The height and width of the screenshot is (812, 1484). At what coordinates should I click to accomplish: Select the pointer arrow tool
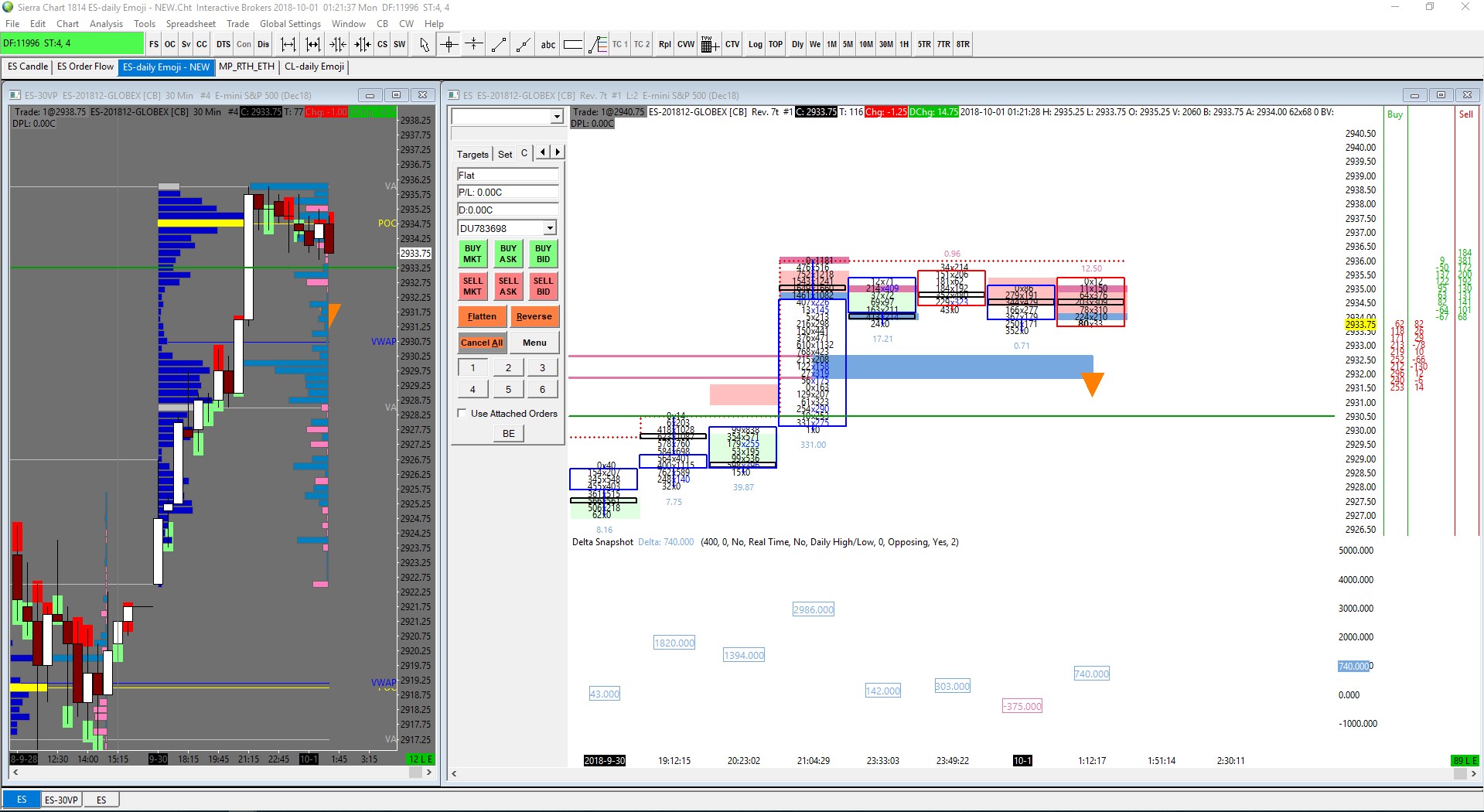[425, 44]
